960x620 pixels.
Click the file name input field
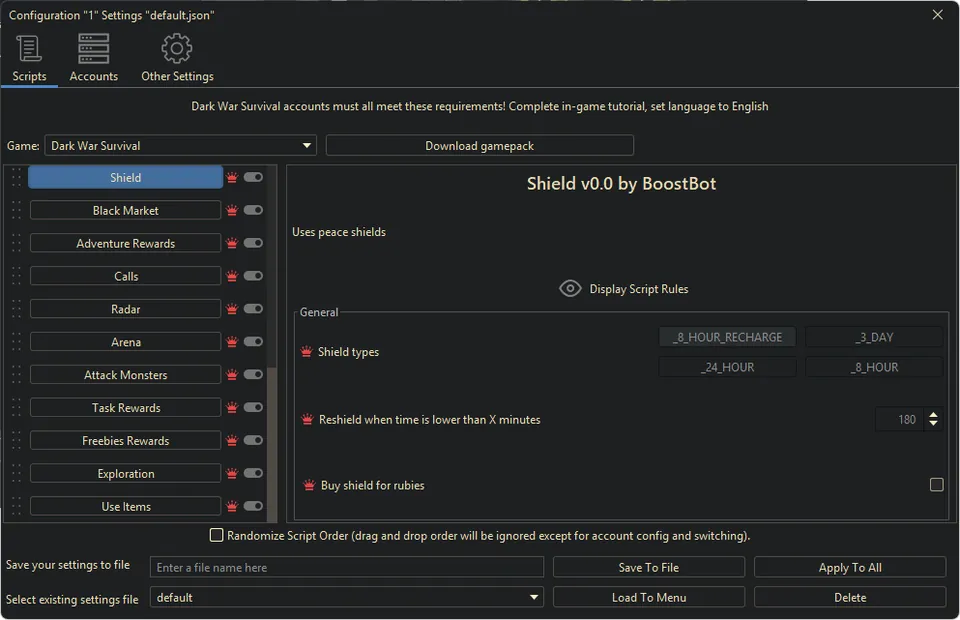coord(347,567)
